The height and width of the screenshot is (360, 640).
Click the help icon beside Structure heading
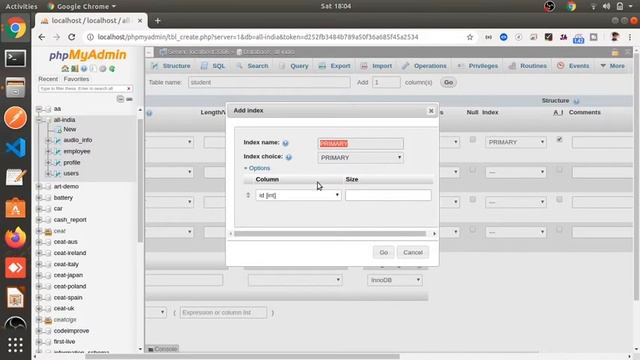pos(576,101)
